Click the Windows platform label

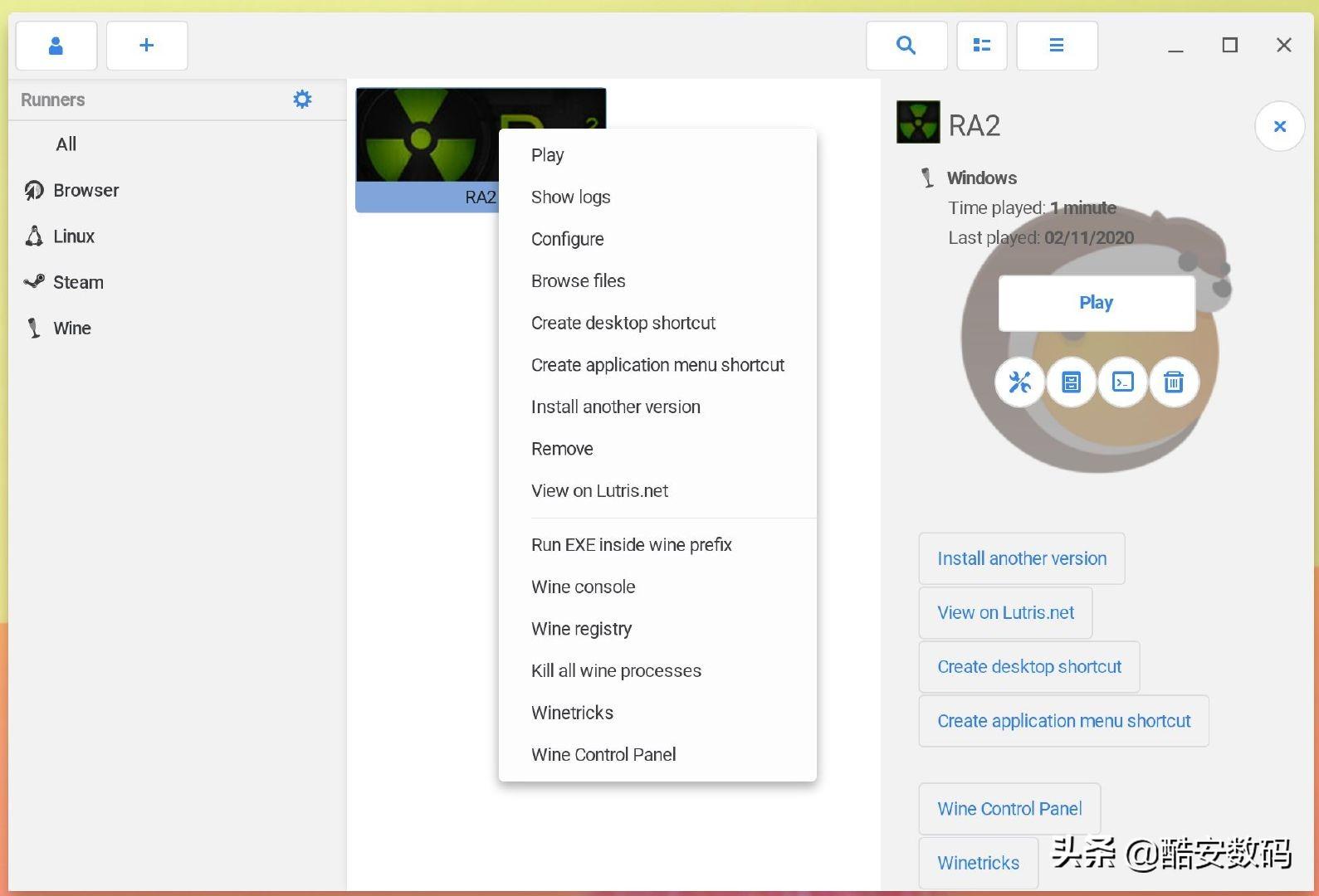point(982,178)
